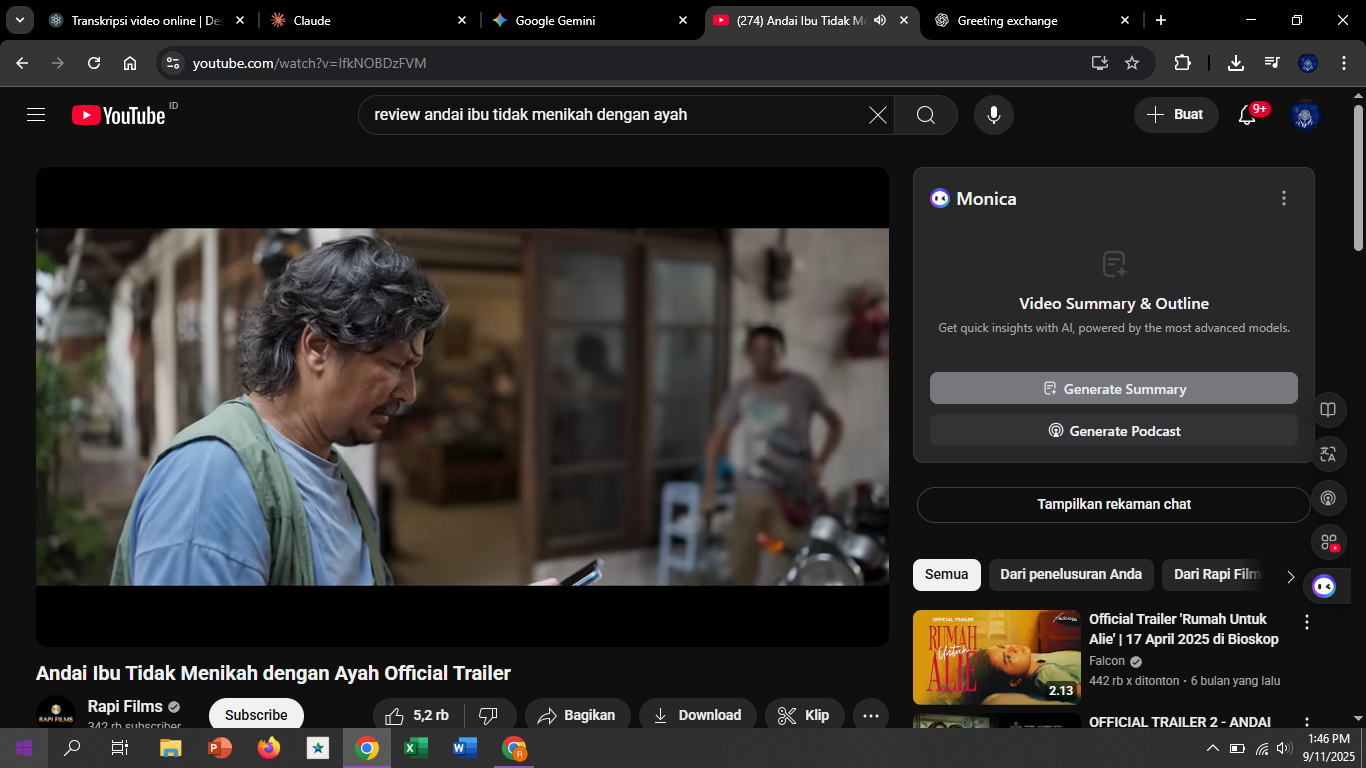Open Chrome downloads
1366x768 pixels.
[1236, 63]
